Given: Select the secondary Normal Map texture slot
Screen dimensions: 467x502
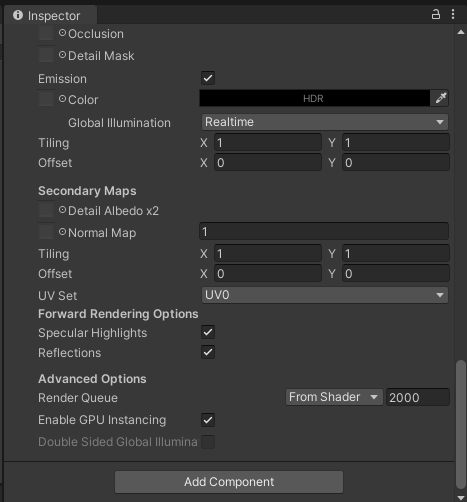Looking at the screenshot, I should [x=46, y=231].
